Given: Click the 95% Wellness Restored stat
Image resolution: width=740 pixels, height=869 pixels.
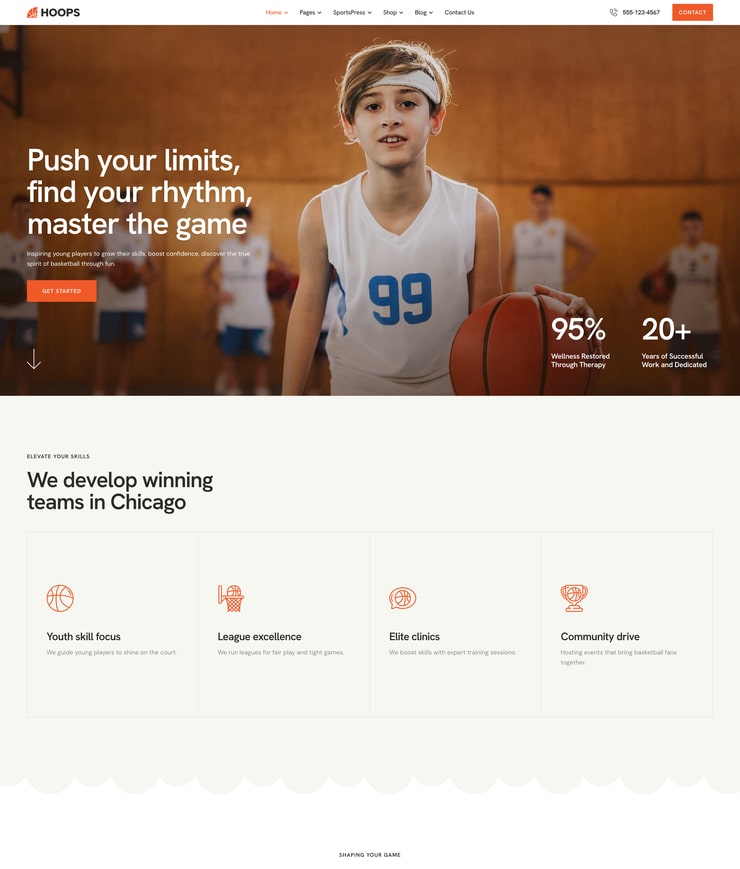Looking at the screenshot, I should click(x=580, y=342).
